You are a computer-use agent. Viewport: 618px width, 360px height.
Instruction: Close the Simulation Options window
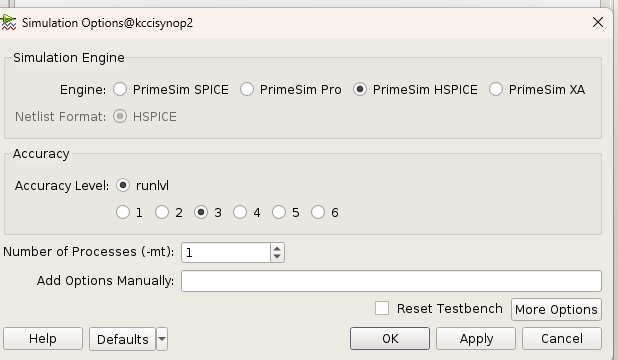[598, 22]
